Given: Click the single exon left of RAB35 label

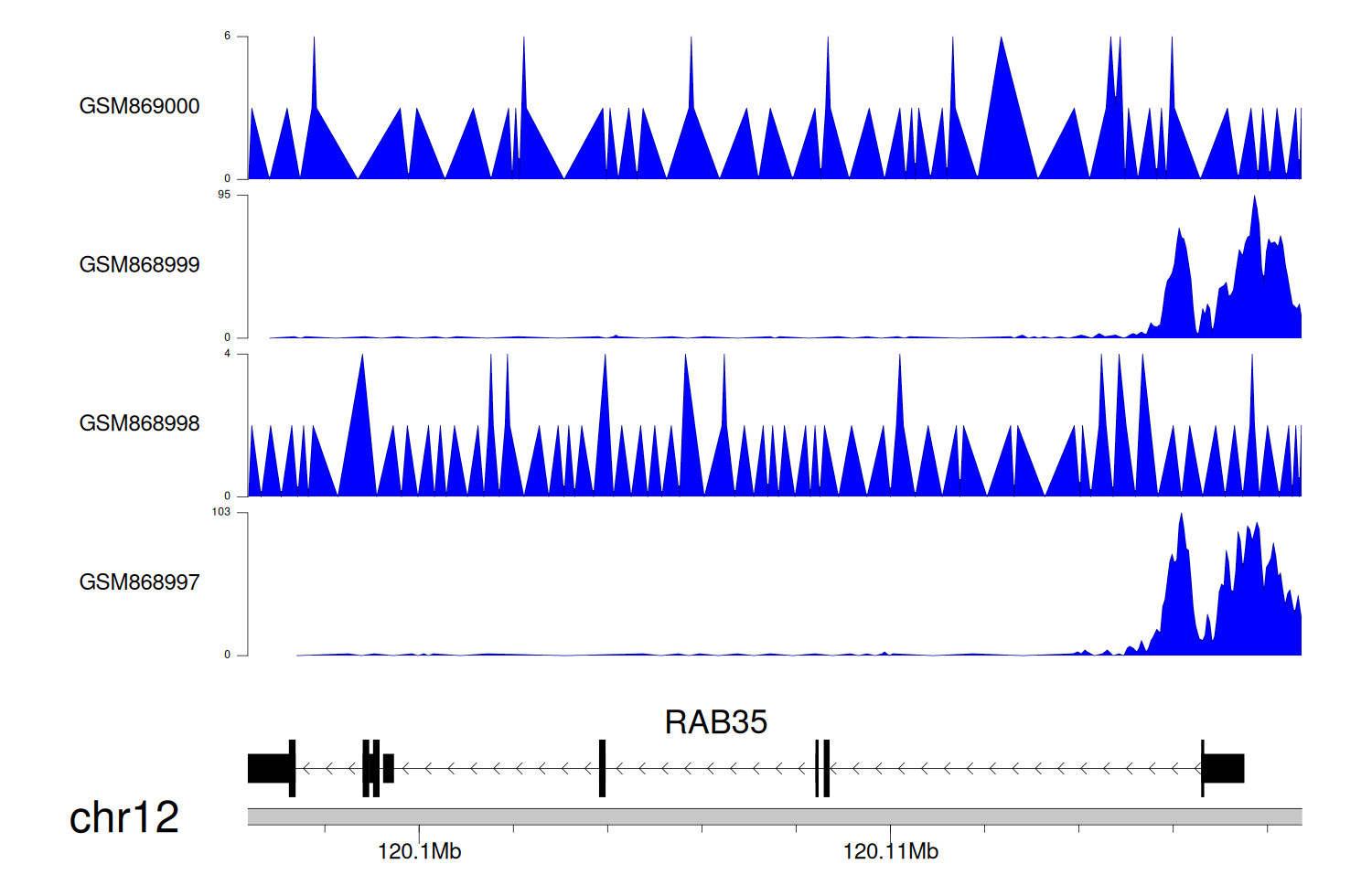Looking at the screenshot, I should pyautogui.click(x=602, y=768).
